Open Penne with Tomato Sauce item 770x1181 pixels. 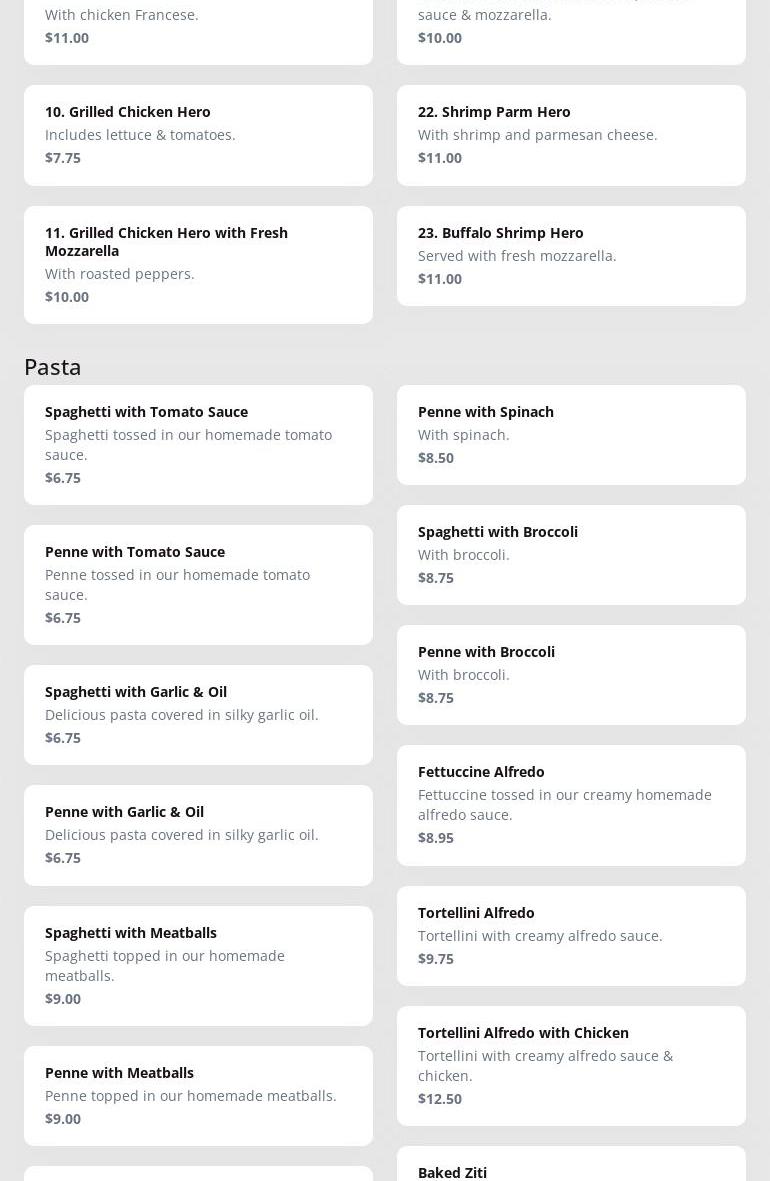coord(198,584)
